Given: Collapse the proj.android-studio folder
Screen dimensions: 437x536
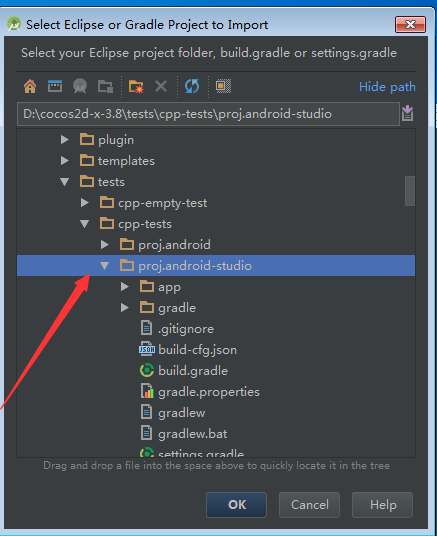Looking at the screenshot, I should point(104,266).
